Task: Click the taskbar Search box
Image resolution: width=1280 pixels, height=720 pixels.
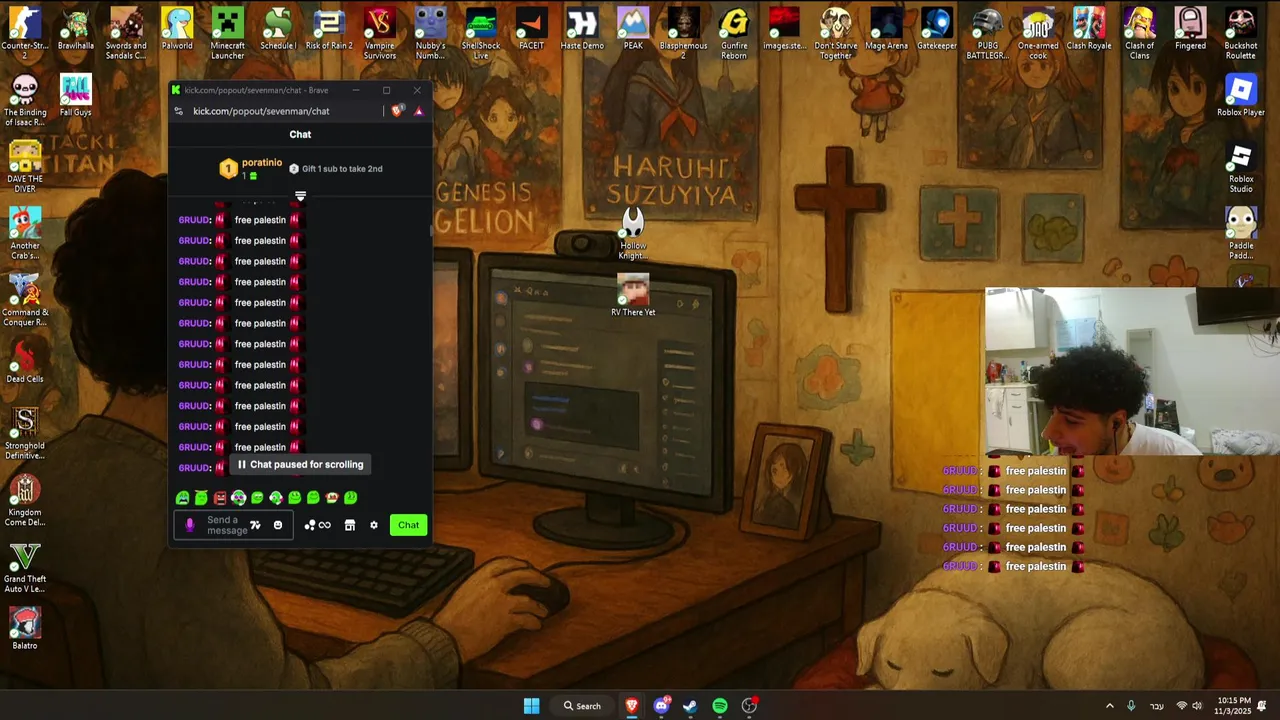Action: 582,706
